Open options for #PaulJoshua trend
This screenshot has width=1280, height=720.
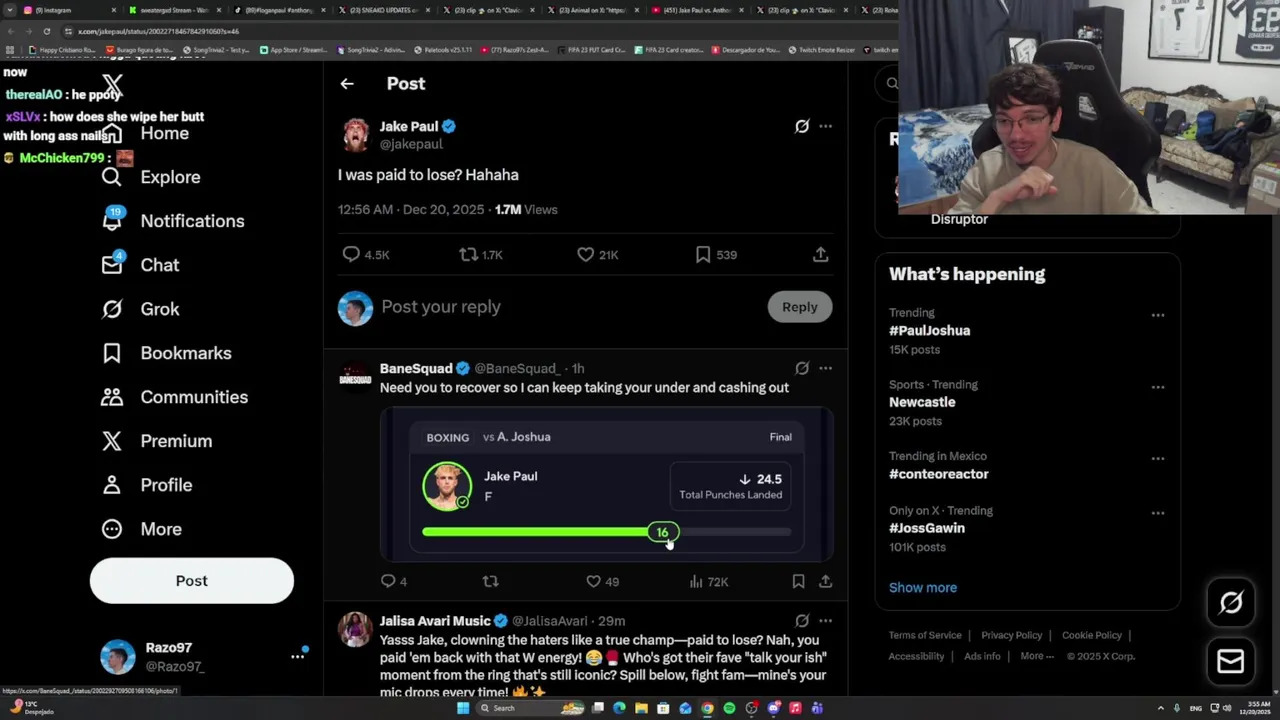(1157, 315)
